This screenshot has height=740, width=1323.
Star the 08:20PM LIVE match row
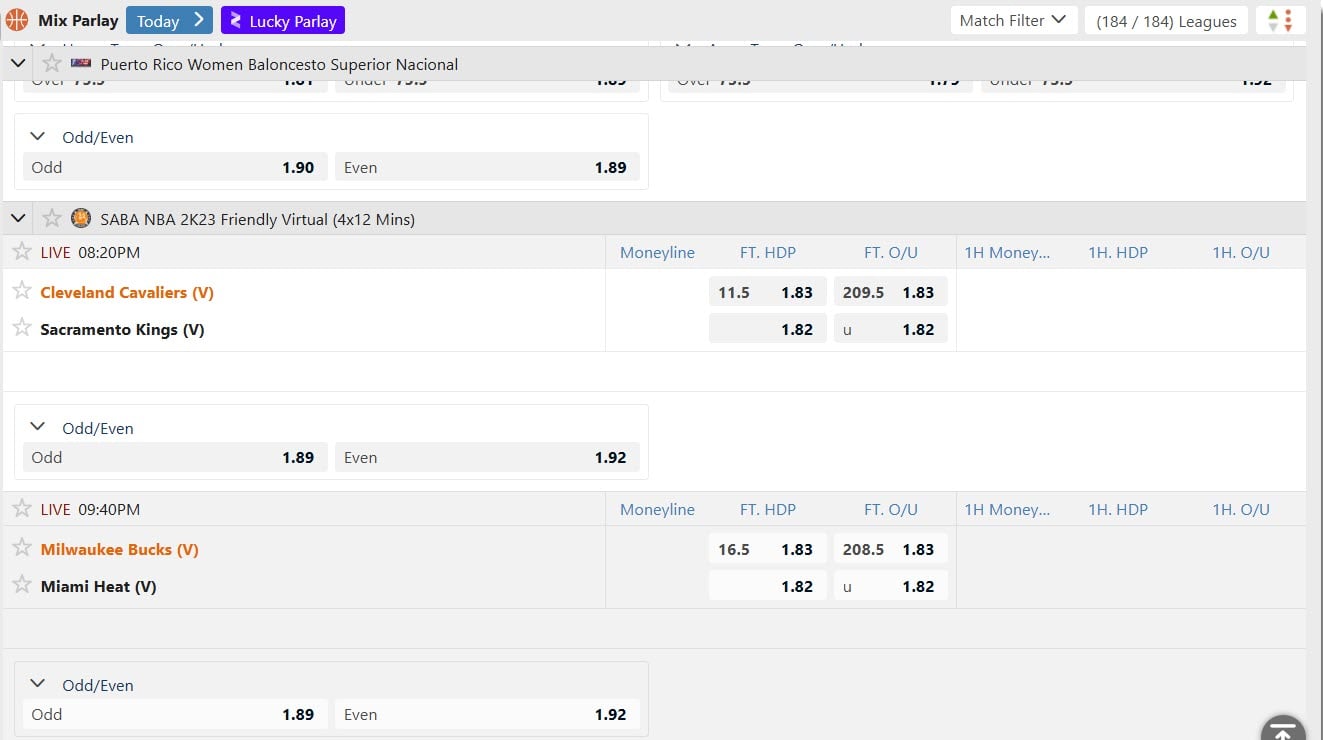(21, 252)
